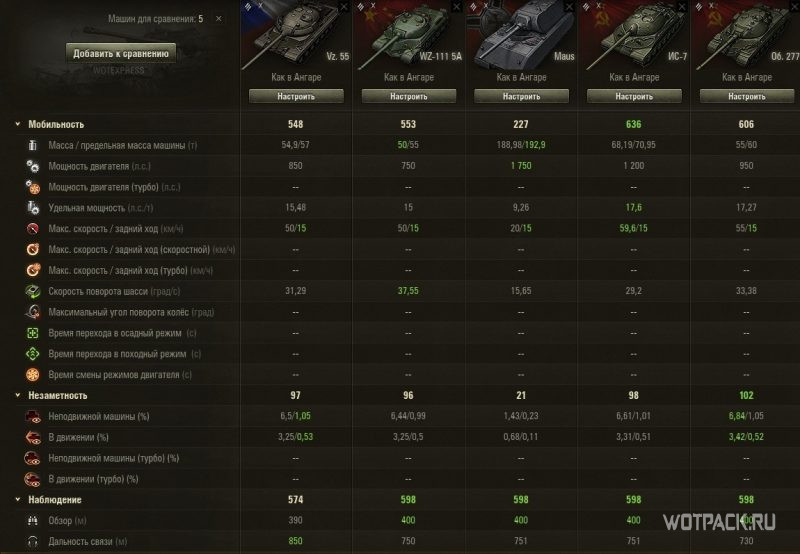Click the chassis traverse speed icon
This screenshot has width=800, height=554.
tap(33, 291)
